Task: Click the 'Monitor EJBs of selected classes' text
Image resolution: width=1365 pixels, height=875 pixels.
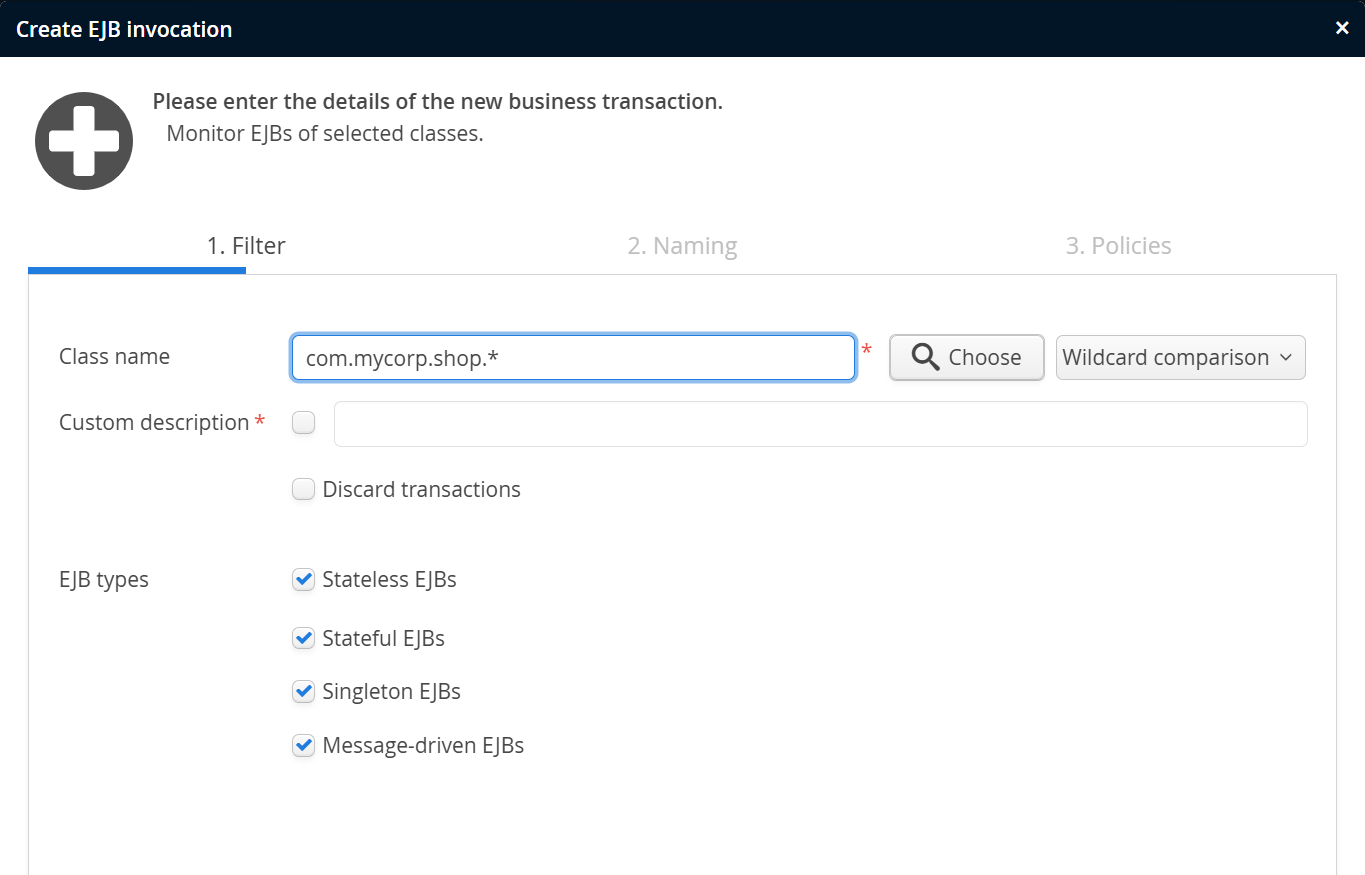Action: pyautogui.click(x=325, y=134)
